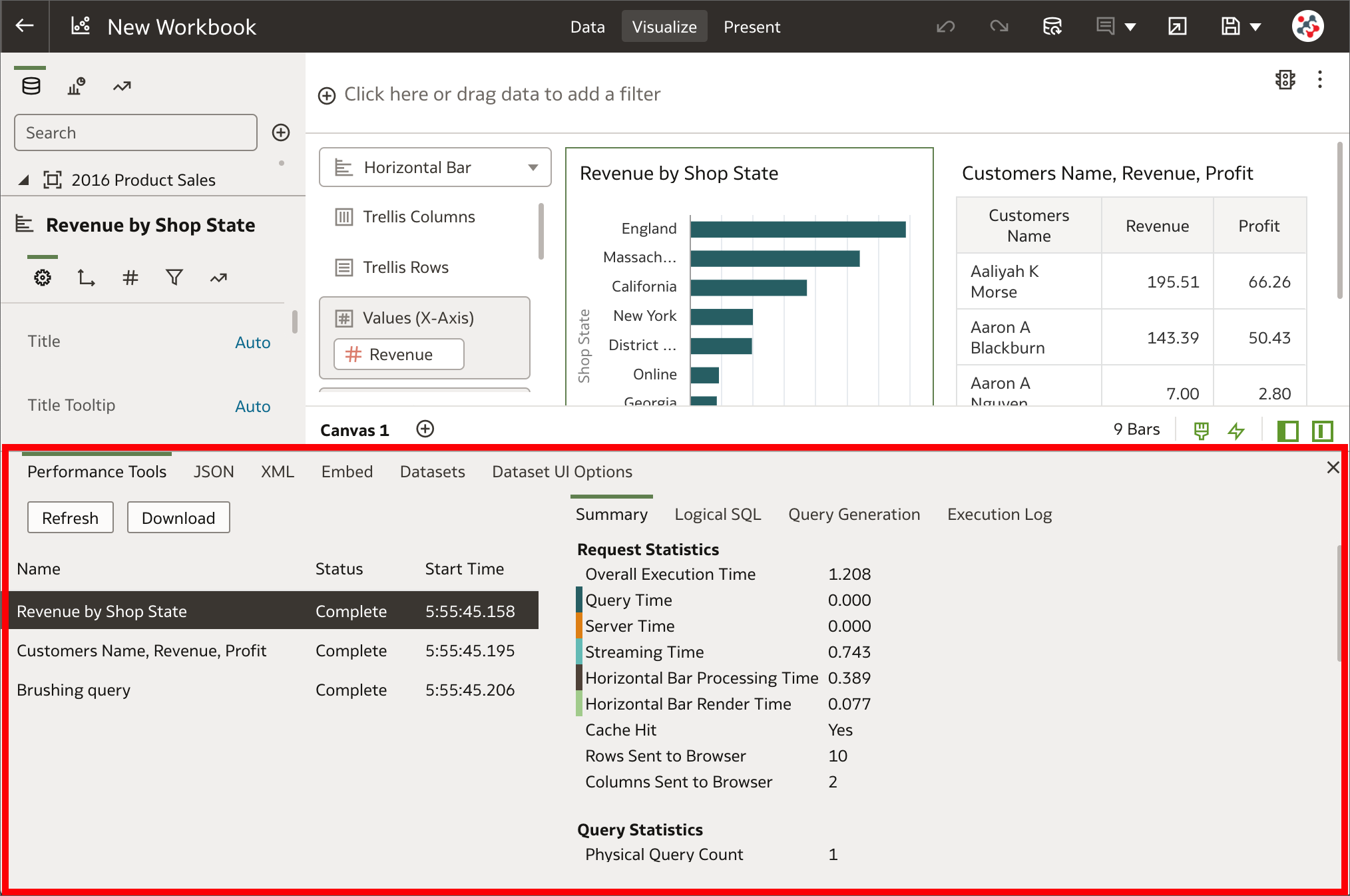The width and height of the screenshot is (1350, 896).
Task: Select the Data panel database icon
Action: [30, 85]
